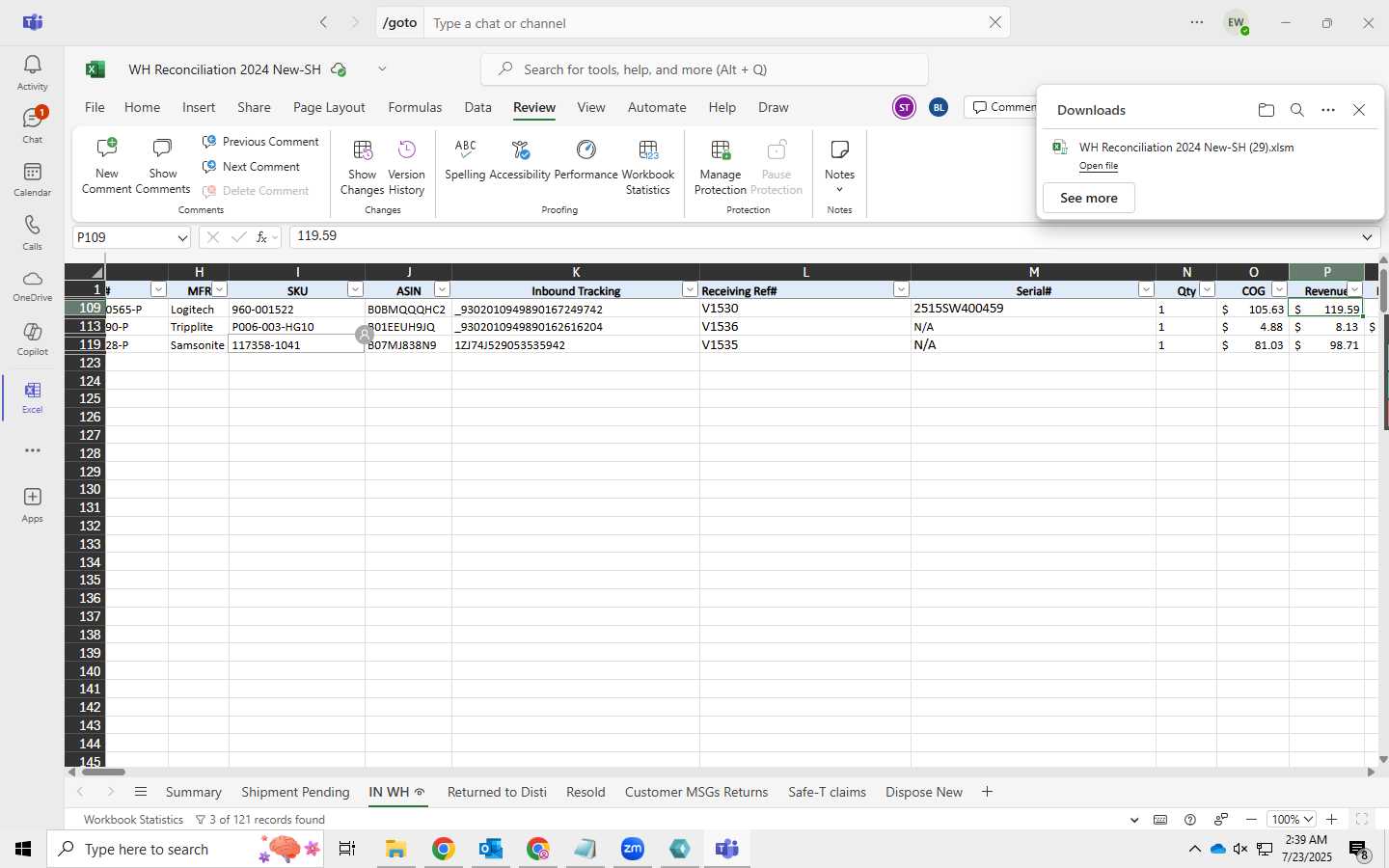Expand Name Box dropdown
This screenshot has width=1389, height=868.
click(x=182, y=237)
